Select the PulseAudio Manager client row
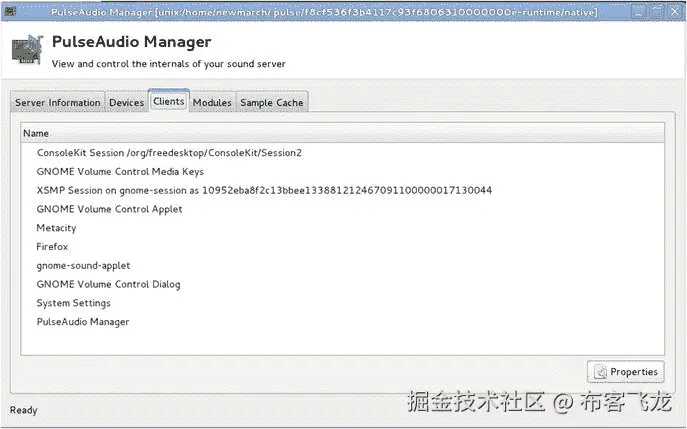Screen dimensions: 687x429 coord(342,322)
